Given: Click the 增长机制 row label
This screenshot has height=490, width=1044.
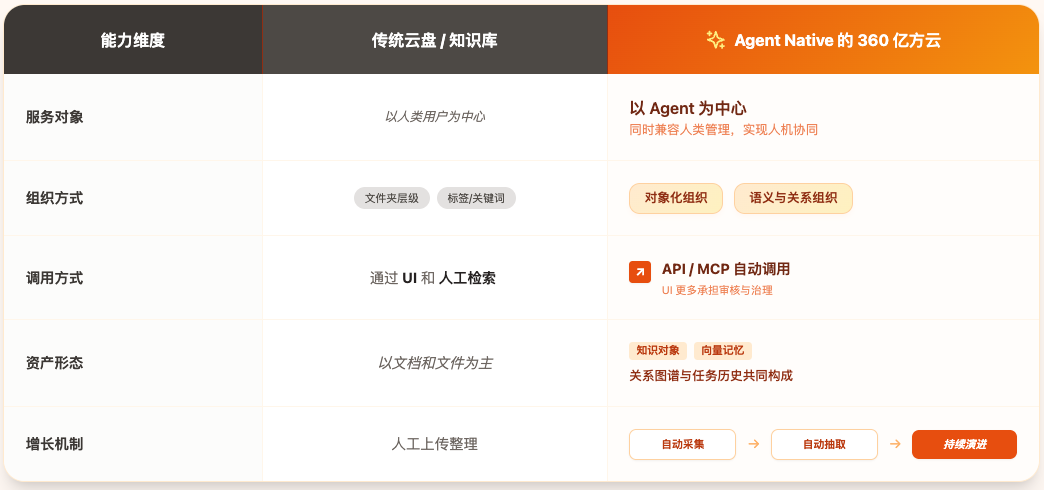Looking at the screenshot, I should click(x=55, y=443).
